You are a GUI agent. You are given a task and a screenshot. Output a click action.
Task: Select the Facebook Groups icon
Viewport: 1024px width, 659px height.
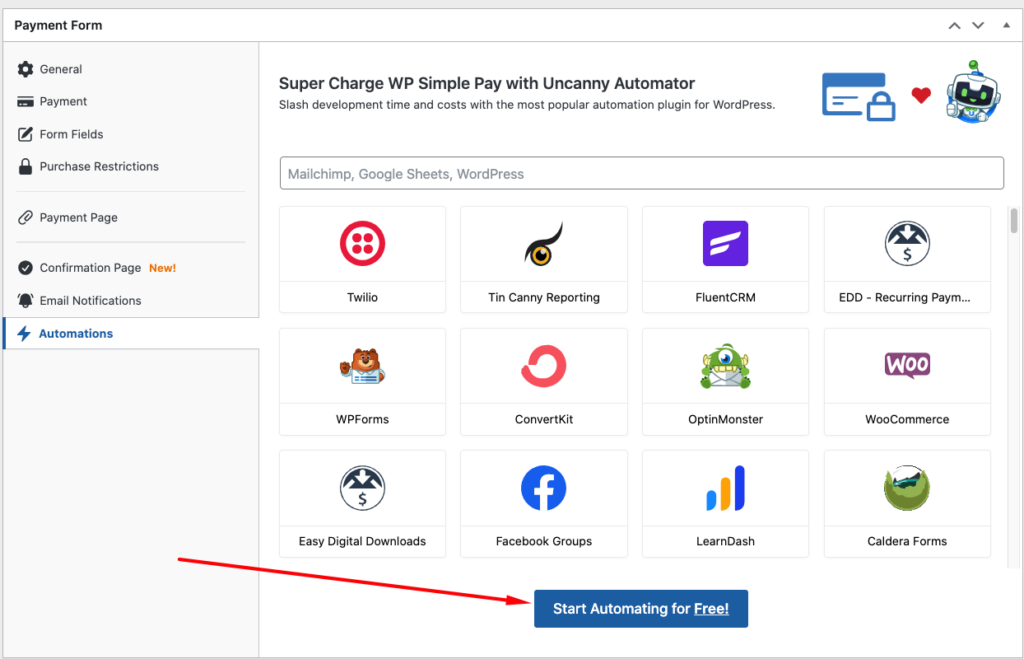coord(544,488)
